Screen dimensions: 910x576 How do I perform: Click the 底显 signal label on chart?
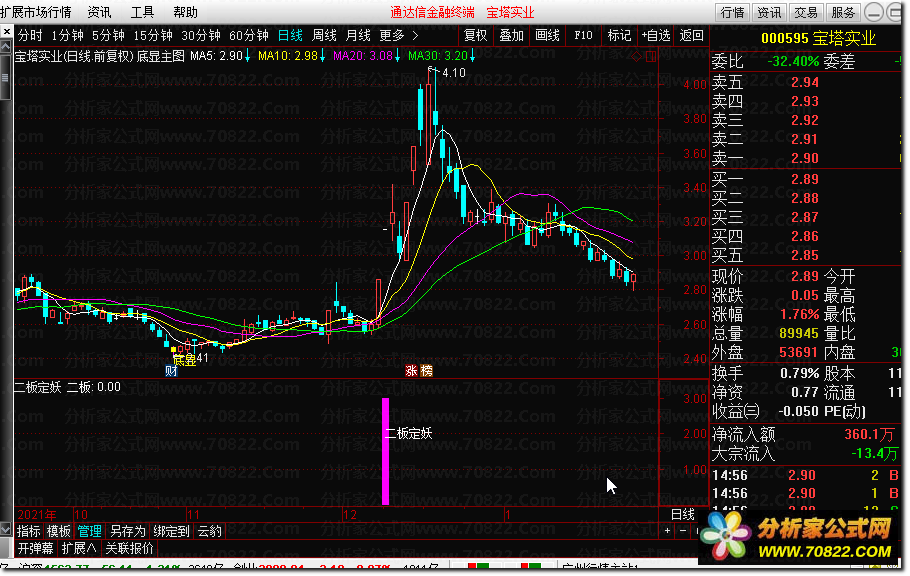click(185, 360)
